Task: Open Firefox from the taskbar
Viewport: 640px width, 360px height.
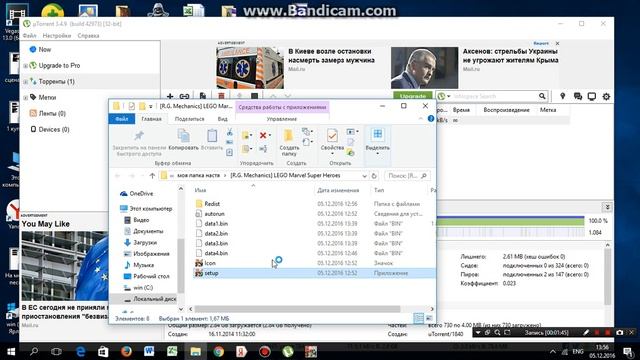Action: coord(126,351)
